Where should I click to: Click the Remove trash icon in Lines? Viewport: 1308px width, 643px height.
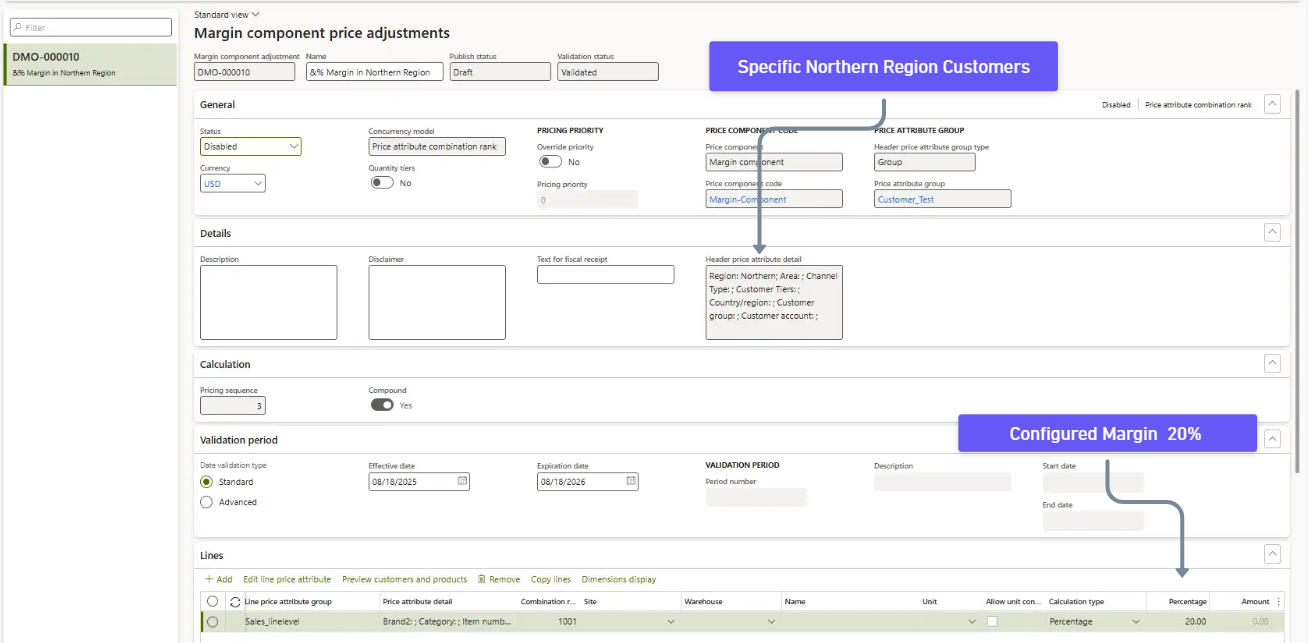pyautogui.click(x=482, y=579)
